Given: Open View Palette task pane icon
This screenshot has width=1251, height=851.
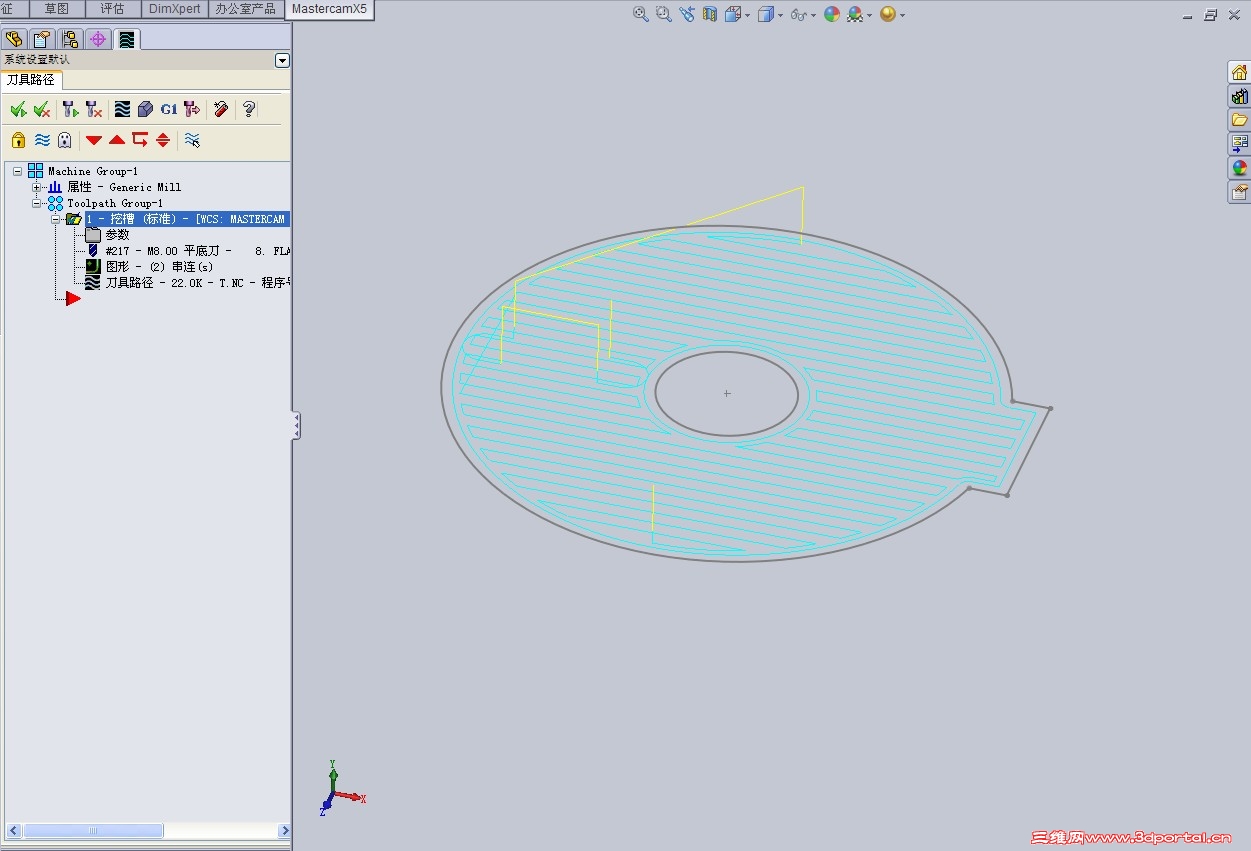Looking at the screenshot, I should click(1239, 144).
